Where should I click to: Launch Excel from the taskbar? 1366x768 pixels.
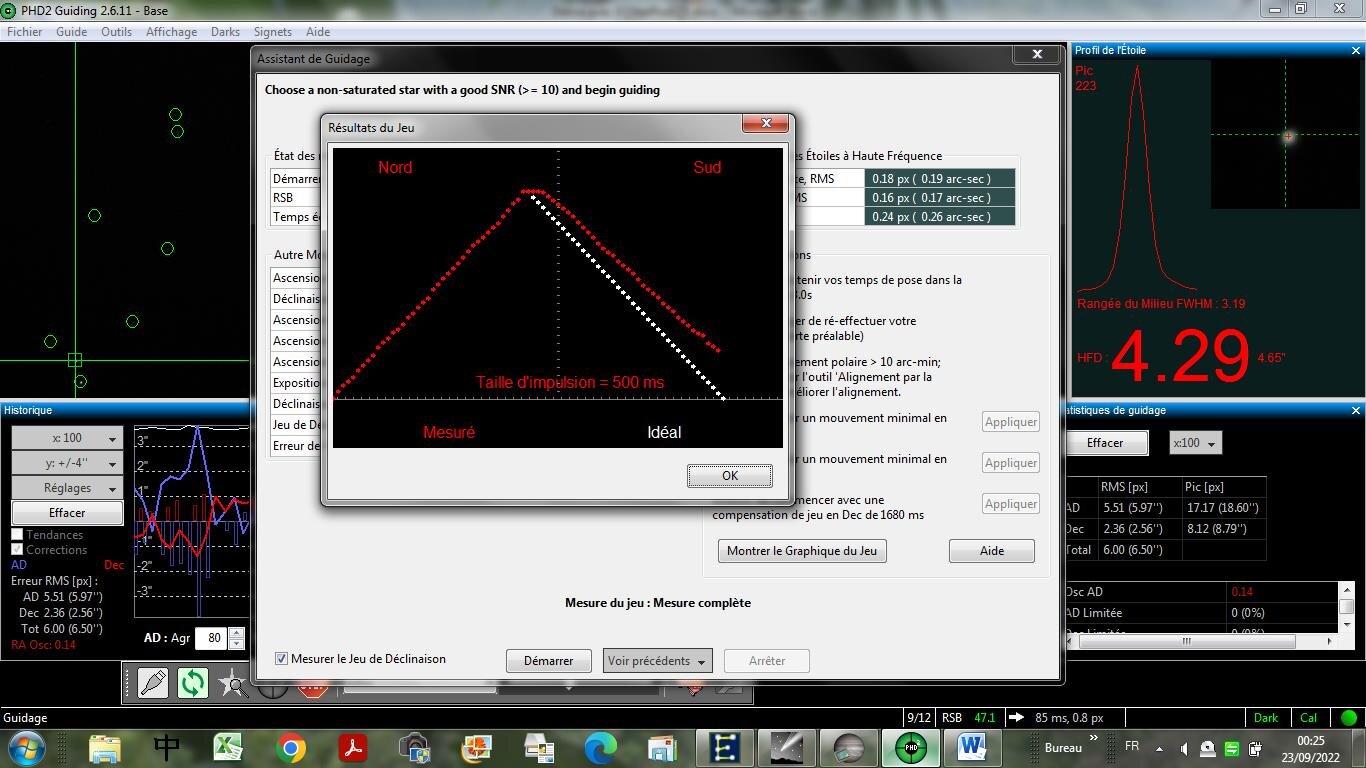(229, 747)
